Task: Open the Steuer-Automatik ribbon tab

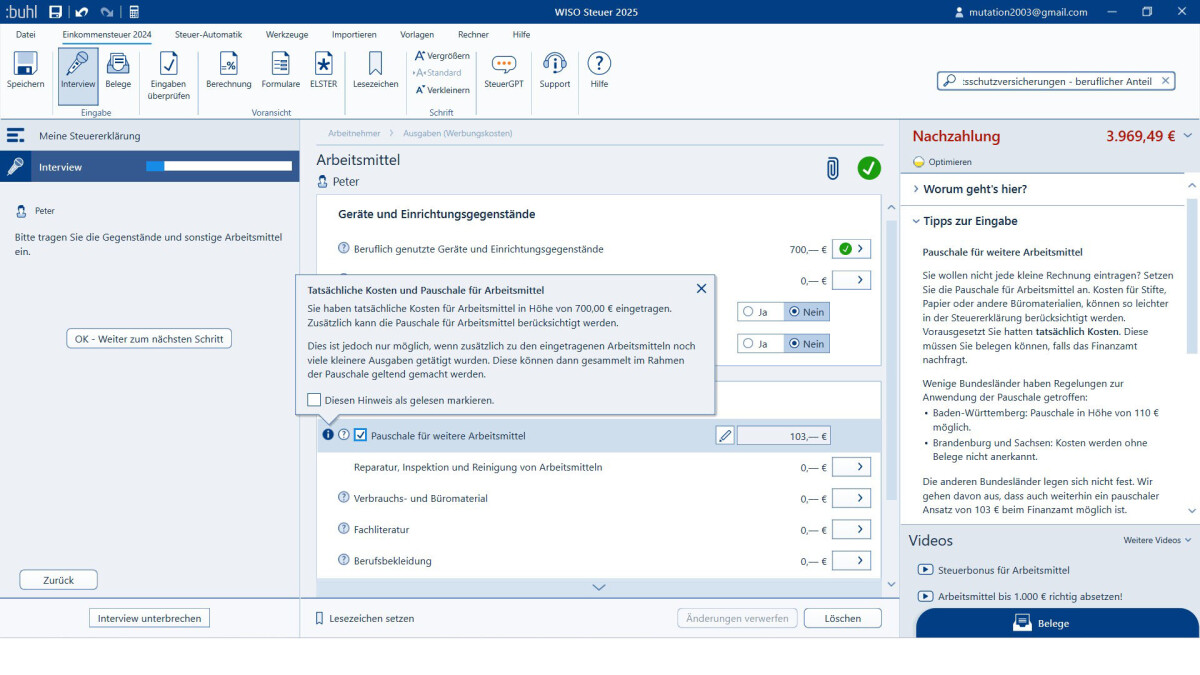Action: (x=208, y=35)
